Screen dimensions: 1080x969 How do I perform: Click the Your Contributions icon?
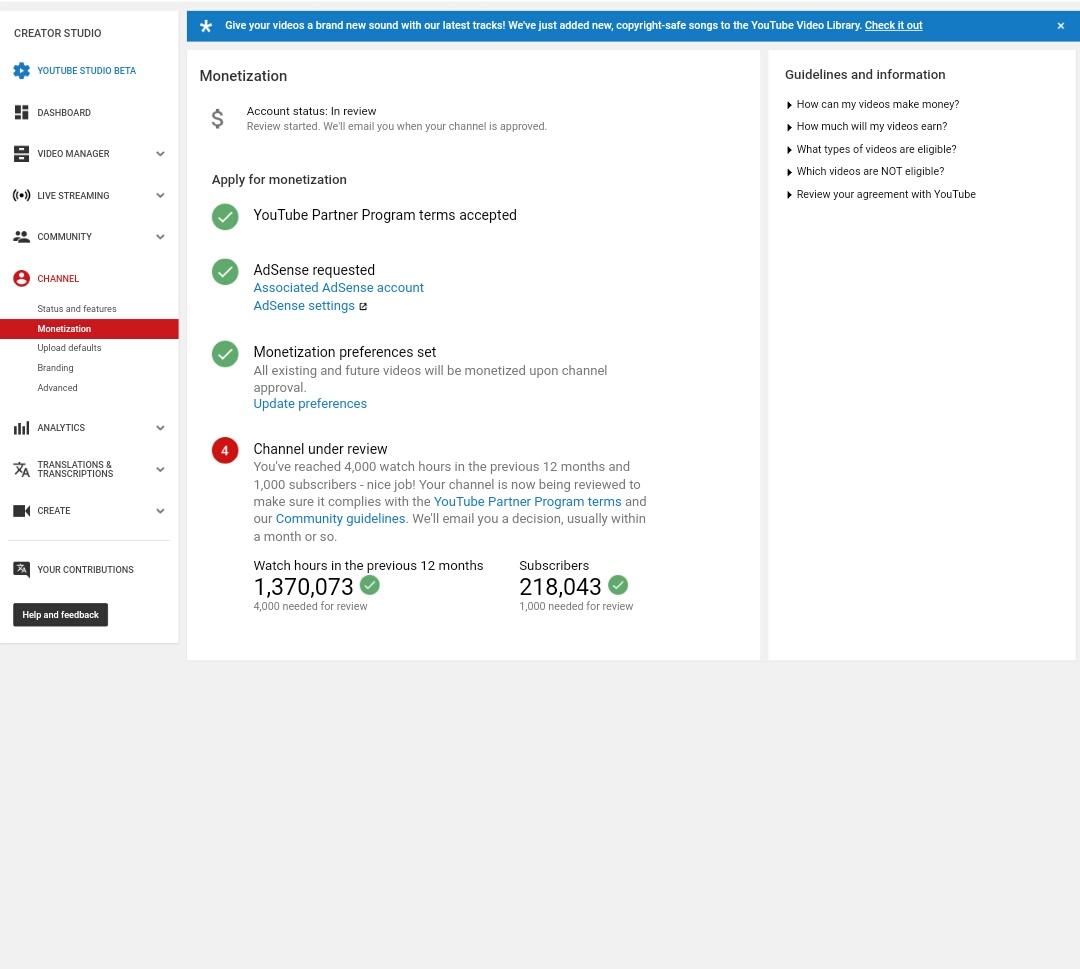[x=21, y=570]
